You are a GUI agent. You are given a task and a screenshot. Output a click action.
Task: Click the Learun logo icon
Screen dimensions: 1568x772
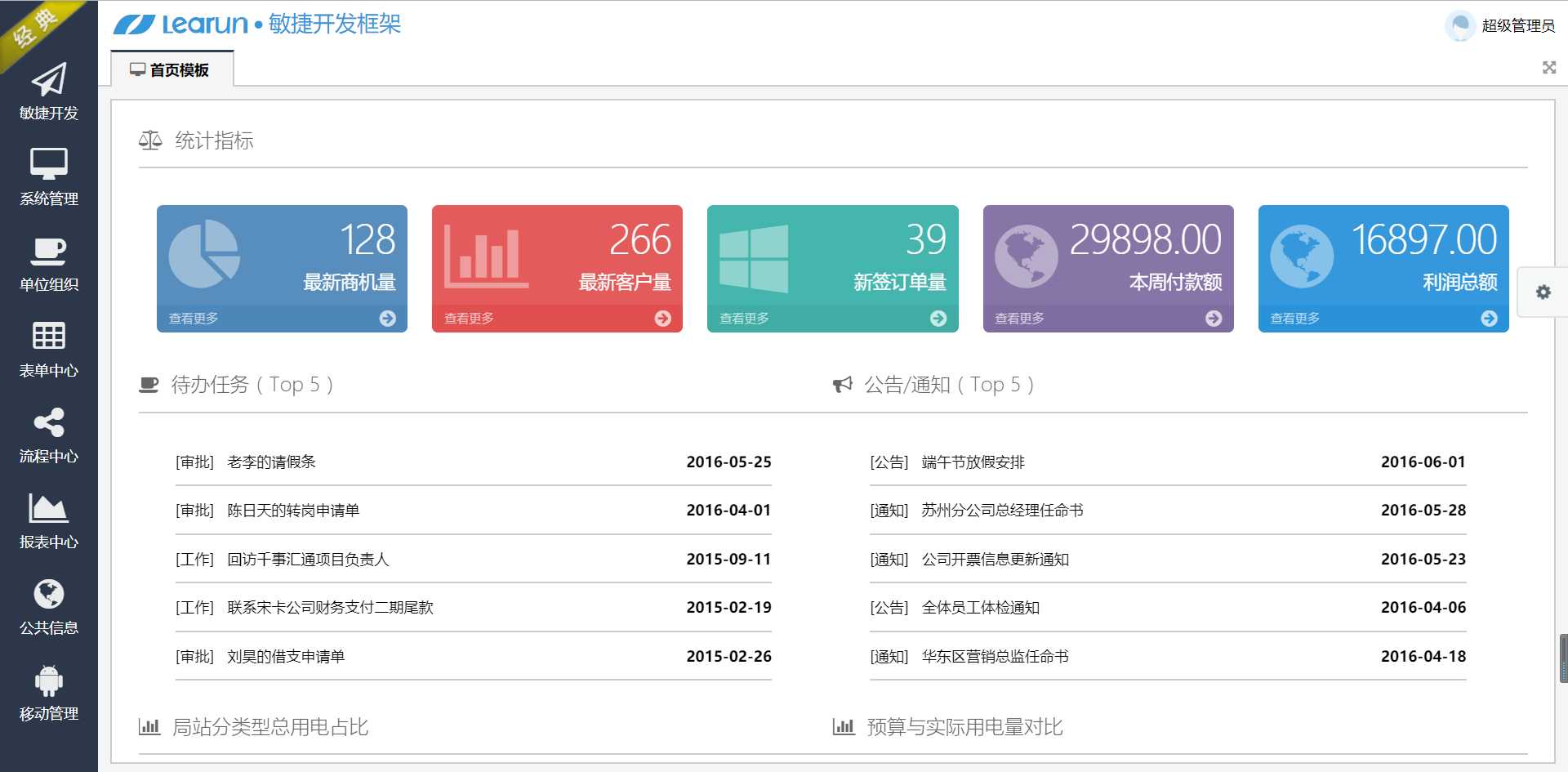click(134, 25)
